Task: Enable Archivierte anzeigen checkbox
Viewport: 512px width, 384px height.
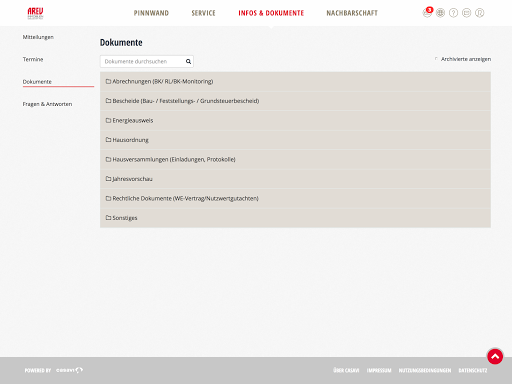Action: point(436,59)
